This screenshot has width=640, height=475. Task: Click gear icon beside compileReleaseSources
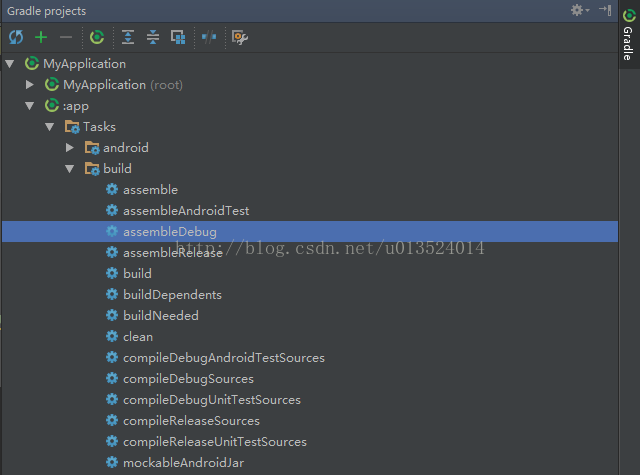point(112,420)
